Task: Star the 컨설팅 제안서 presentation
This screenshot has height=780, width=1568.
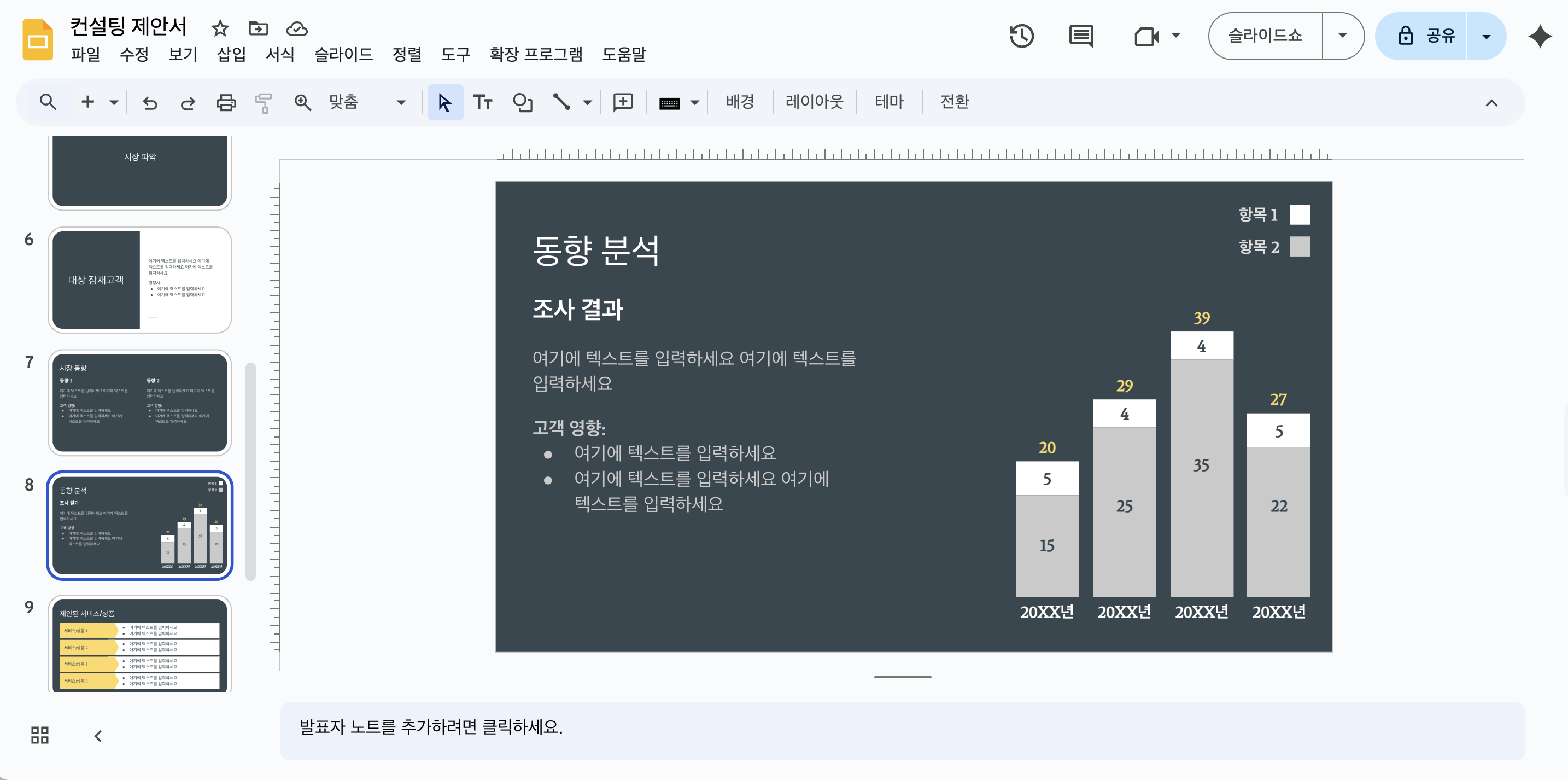Action: [219, 28]
